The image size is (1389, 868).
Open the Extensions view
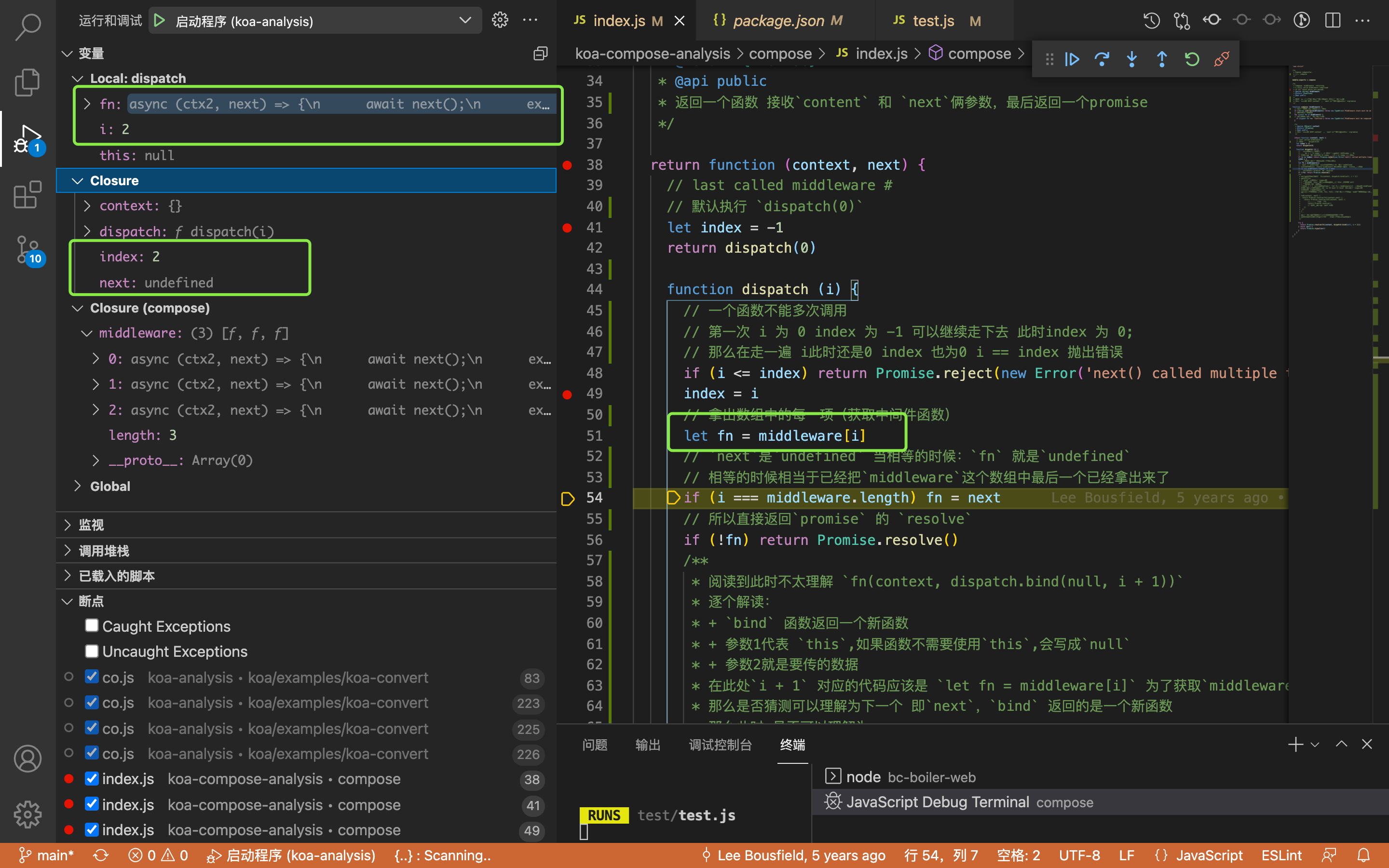(x=27, y=195)
